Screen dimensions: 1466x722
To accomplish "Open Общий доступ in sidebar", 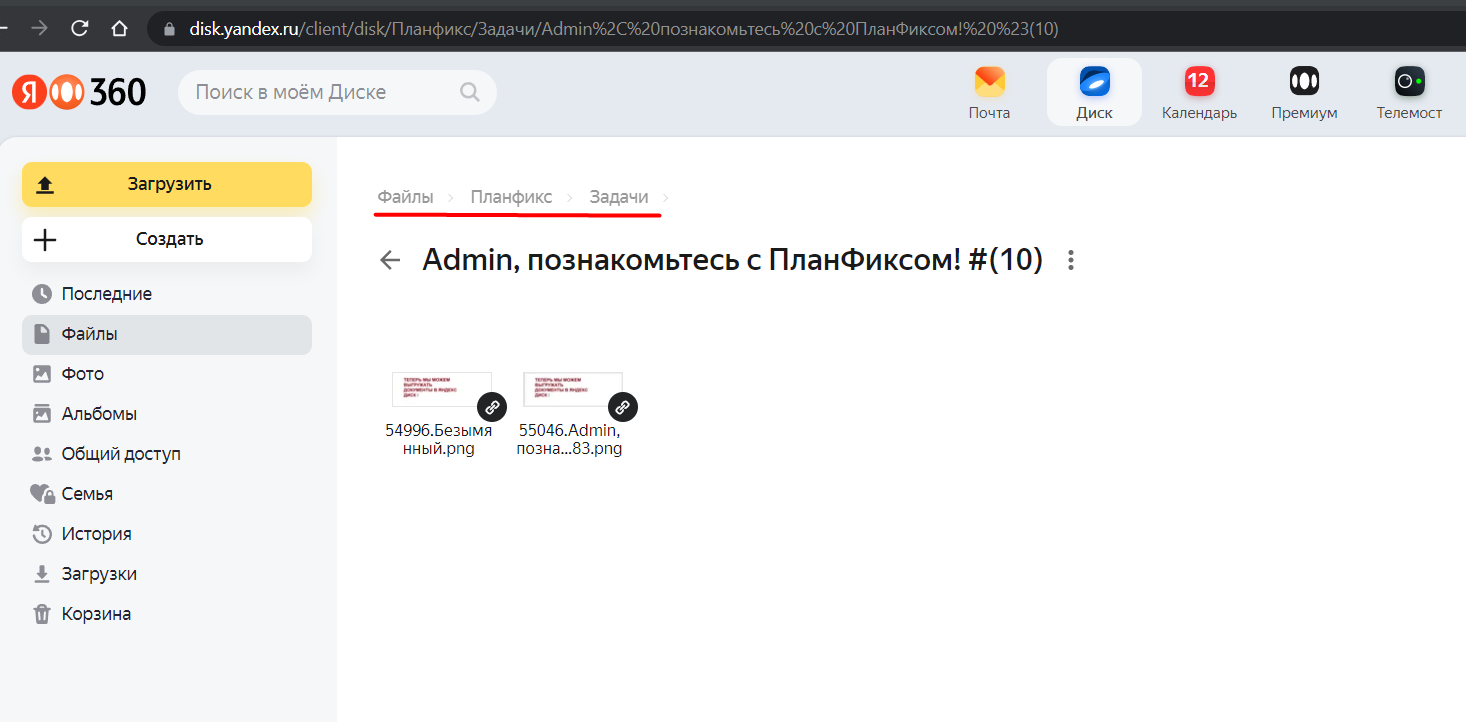I will point(167,454).
